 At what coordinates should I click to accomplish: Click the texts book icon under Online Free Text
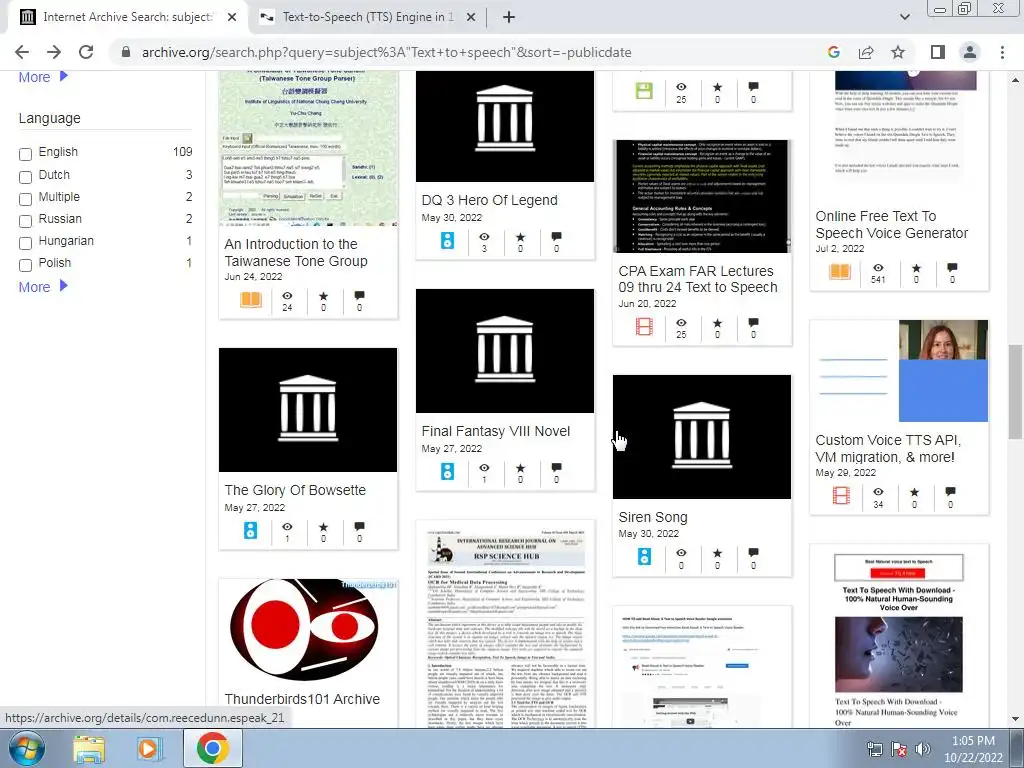(x=840, y=271)
